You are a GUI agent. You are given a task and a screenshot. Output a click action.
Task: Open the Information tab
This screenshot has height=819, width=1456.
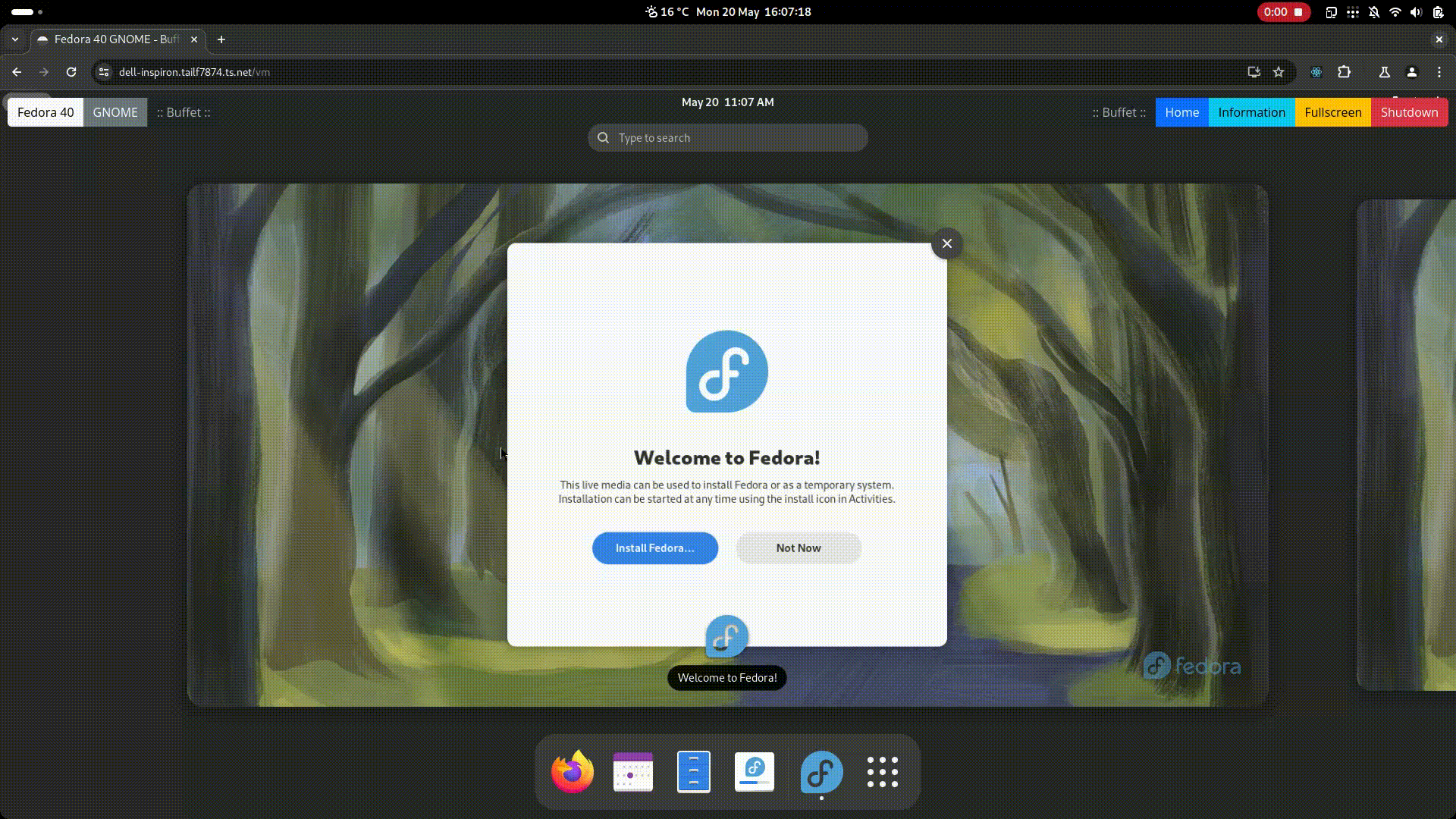tap(1251, 112)
